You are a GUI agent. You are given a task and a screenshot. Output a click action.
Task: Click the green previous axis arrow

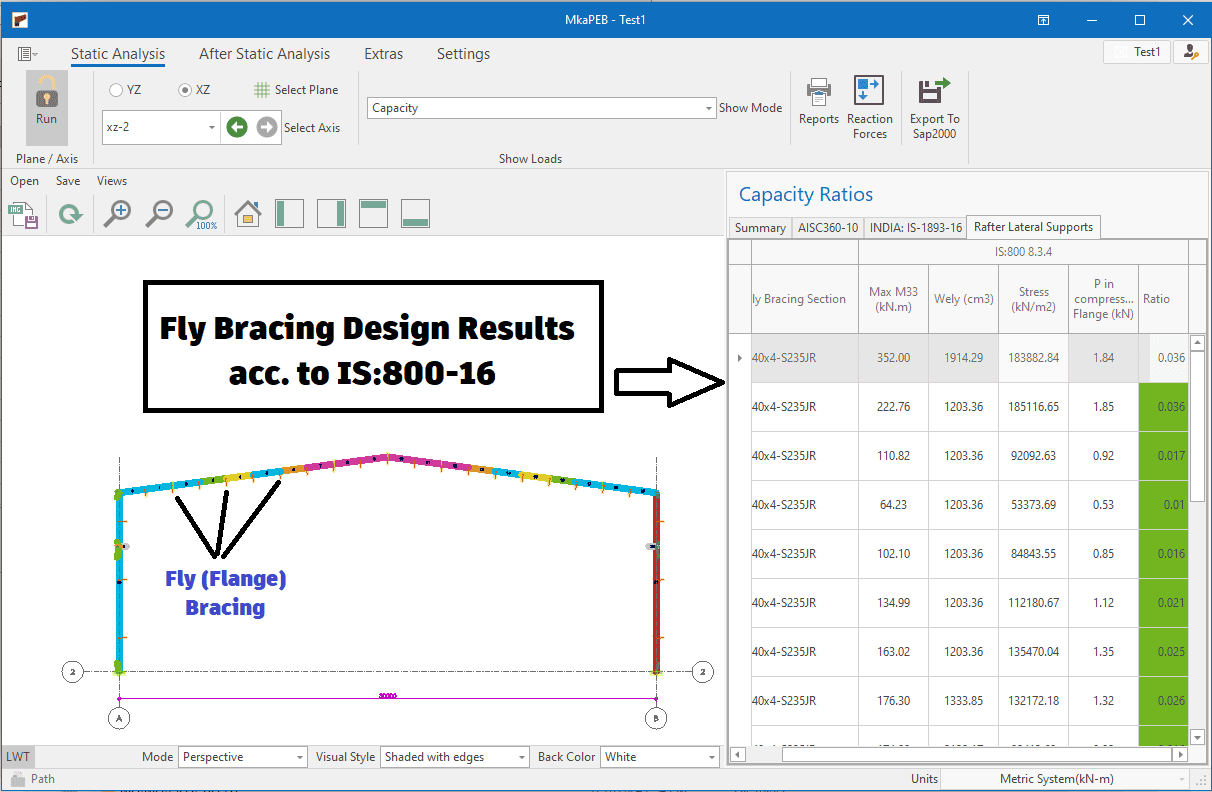click(236, 127)
